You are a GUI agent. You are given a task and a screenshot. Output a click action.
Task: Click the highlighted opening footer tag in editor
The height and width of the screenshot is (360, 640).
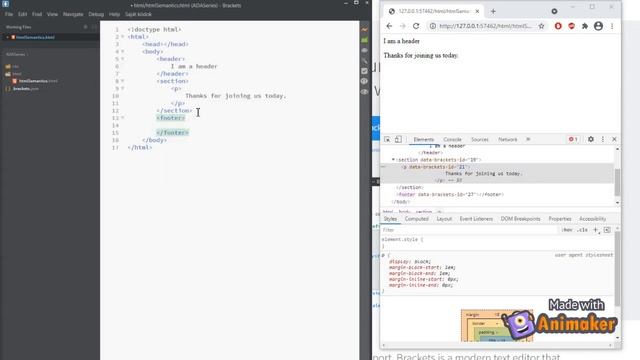[171, 118]
